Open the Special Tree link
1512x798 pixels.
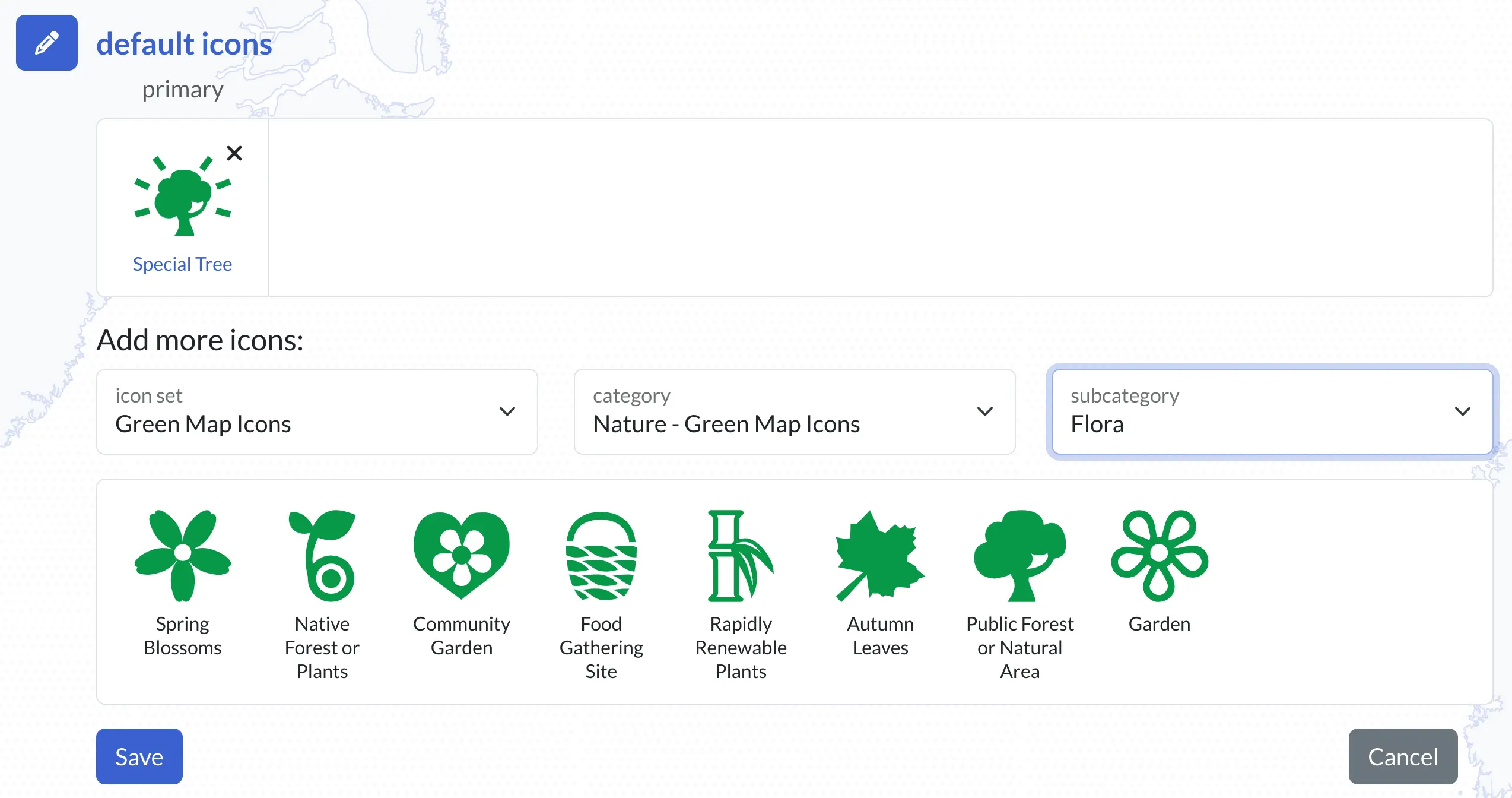[182, 264]
